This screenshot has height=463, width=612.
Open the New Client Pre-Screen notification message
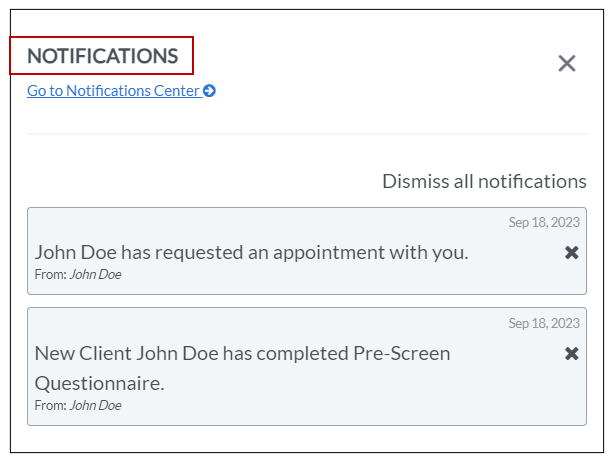[242, 353]
